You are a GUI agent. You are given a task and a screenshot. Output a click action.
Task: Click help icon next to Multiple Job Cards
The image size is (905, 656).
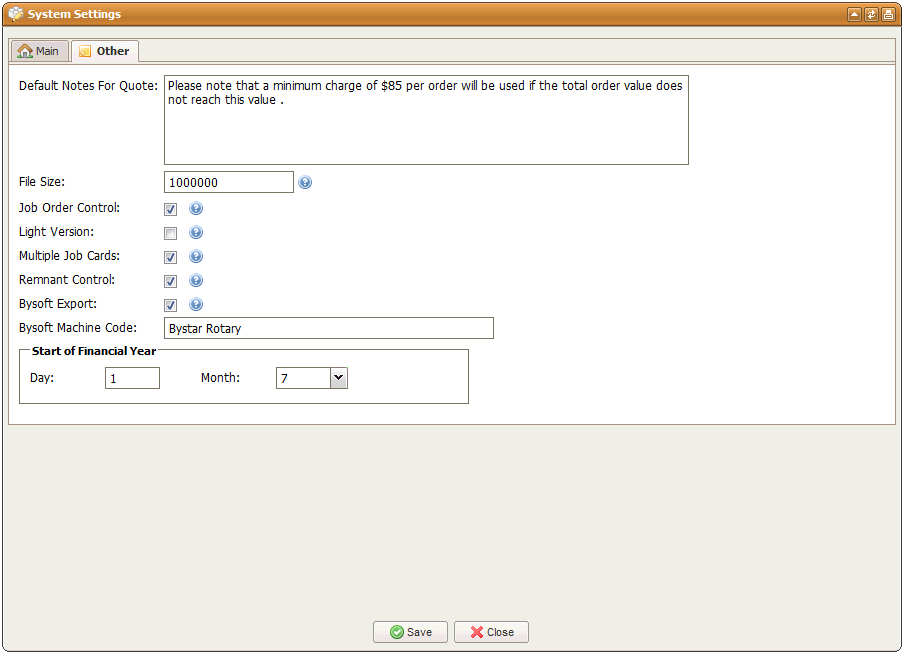pos(196,257)
